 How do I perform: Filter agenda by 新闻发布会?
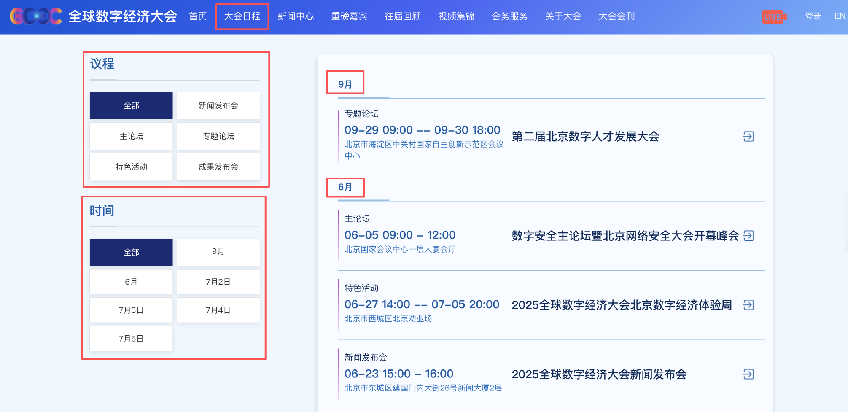tap(218, 106)
